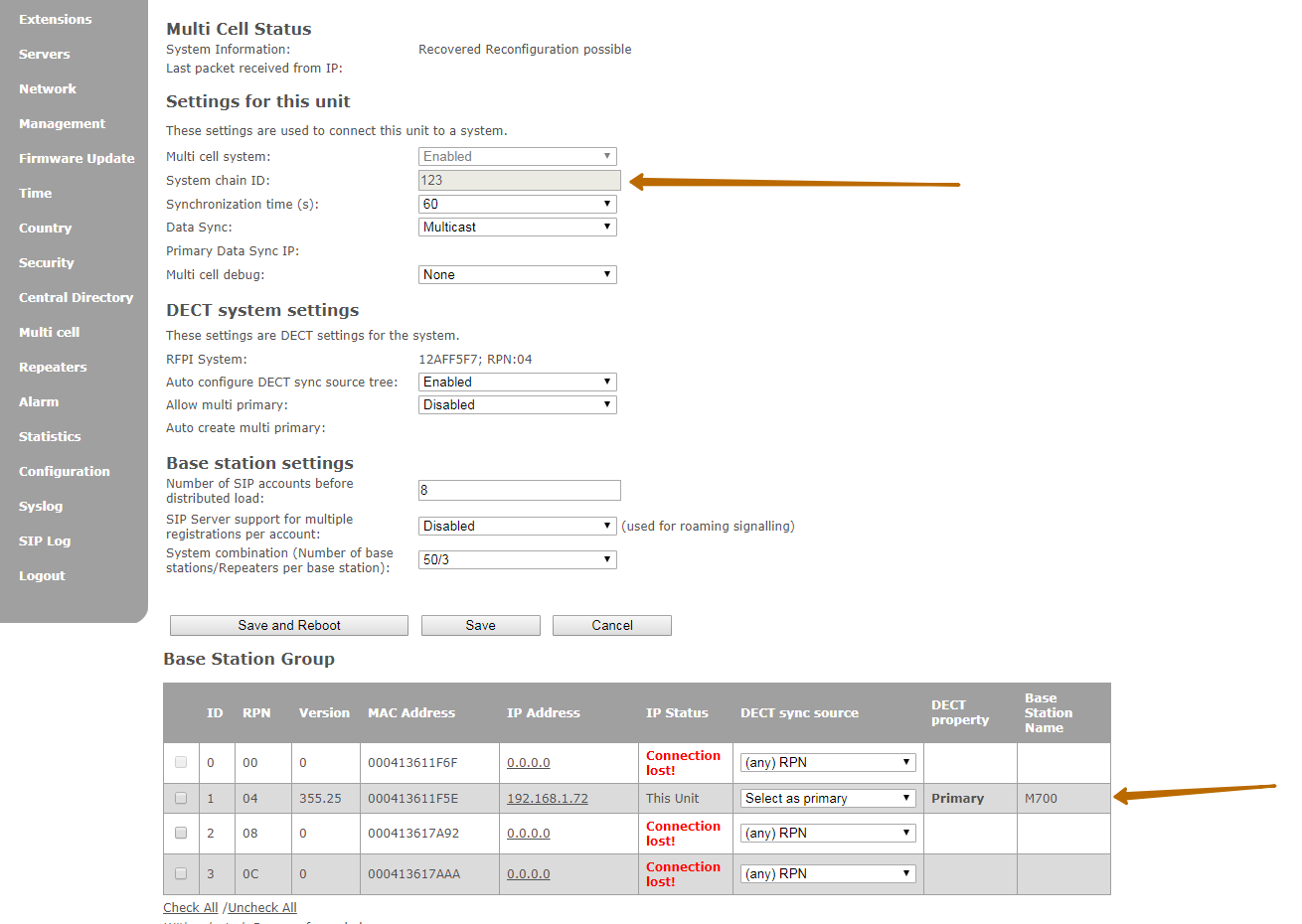The height and width of the screenshot is (924, 1302).
Task: Open Synchronization time dropdown showing 60
Action: coord(518,204)
